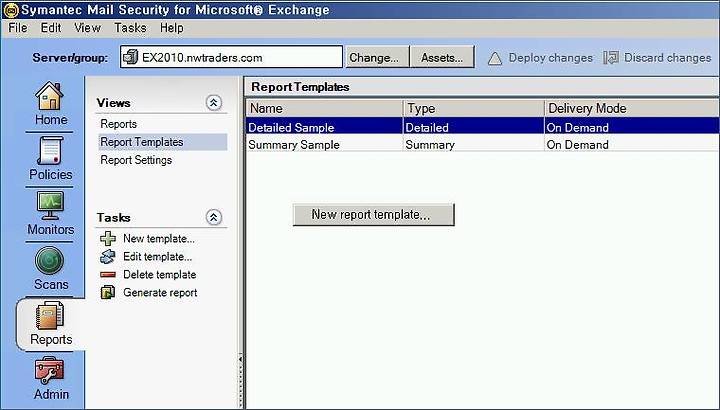Sort by the Delivery Mode column header
Viewport: 720px width, 410px height.
click(x=632, y=108)
